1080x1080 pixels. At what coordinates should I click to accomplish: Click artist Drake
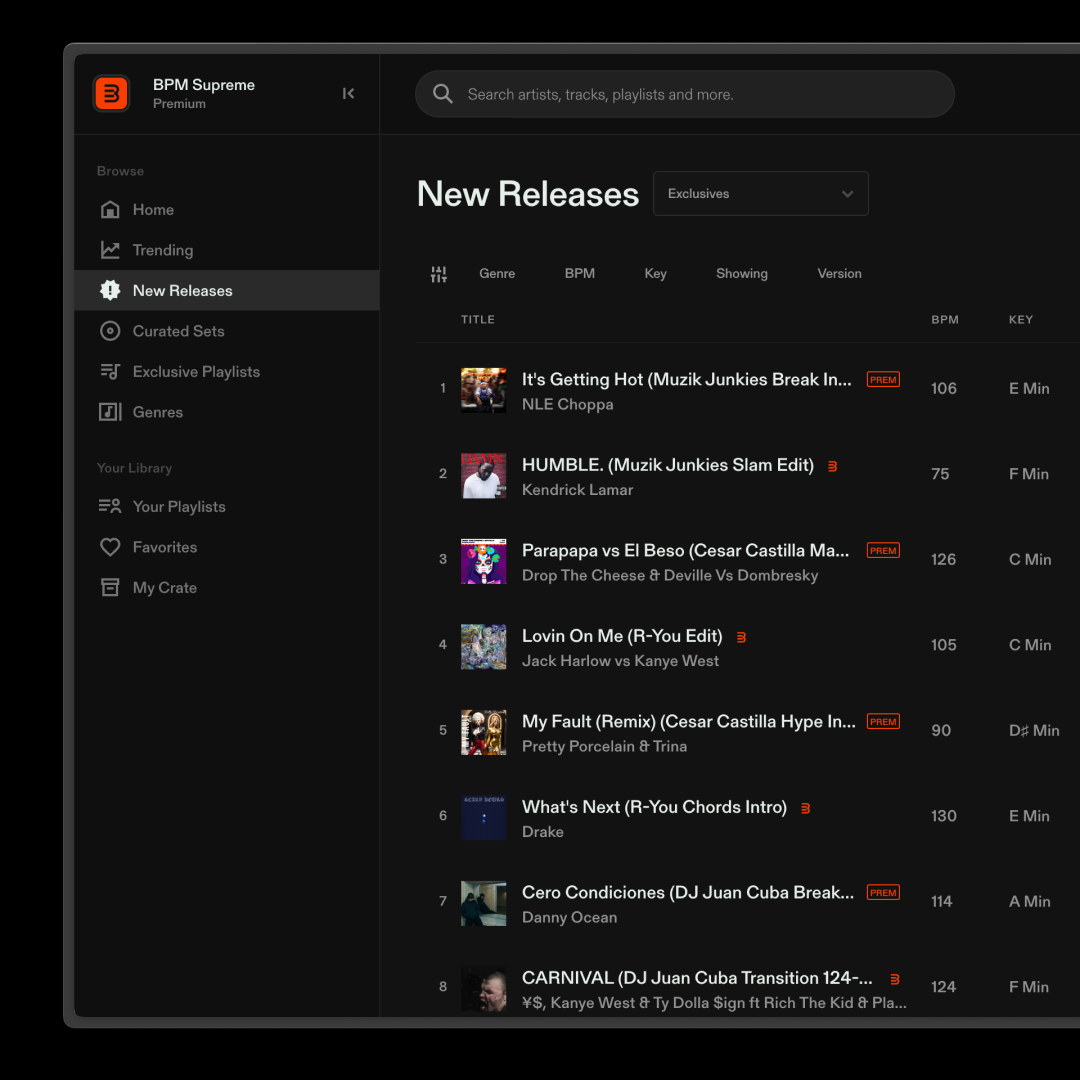click(x=542, y=831)
